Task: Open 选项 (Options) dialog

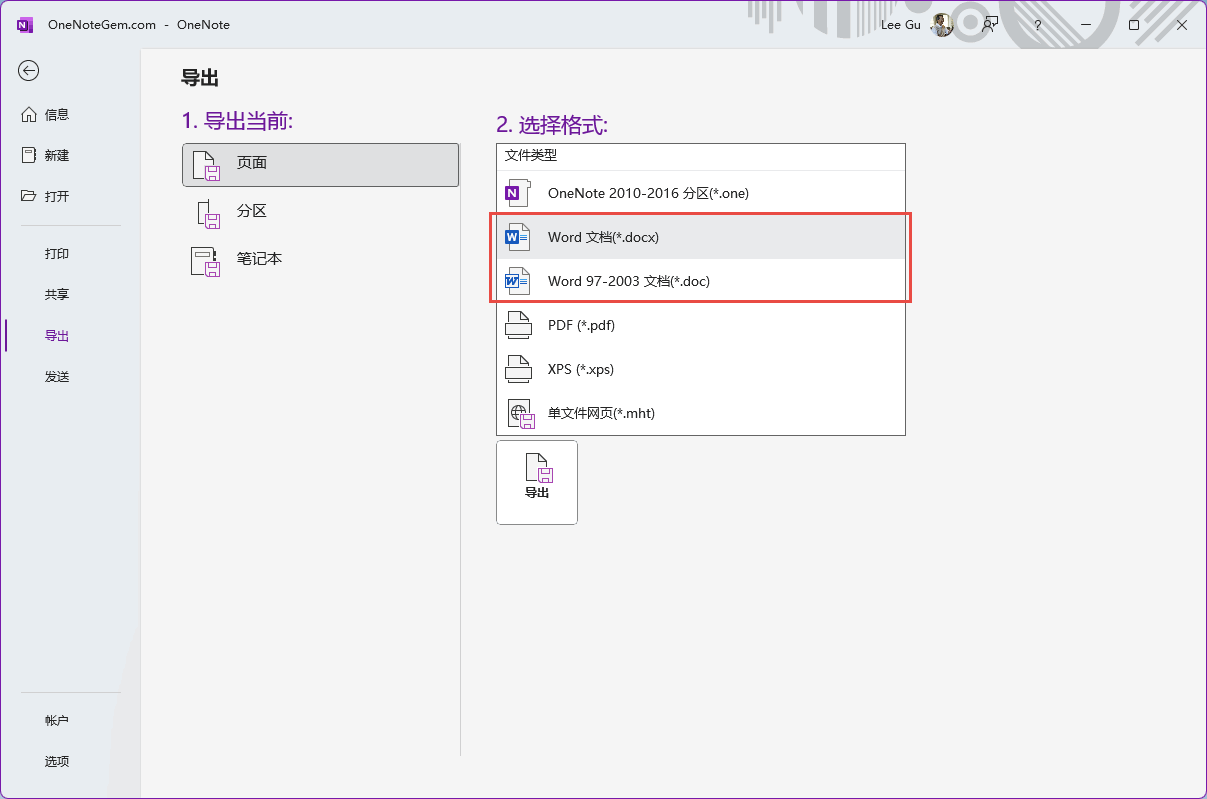Action: coord(57,762)
